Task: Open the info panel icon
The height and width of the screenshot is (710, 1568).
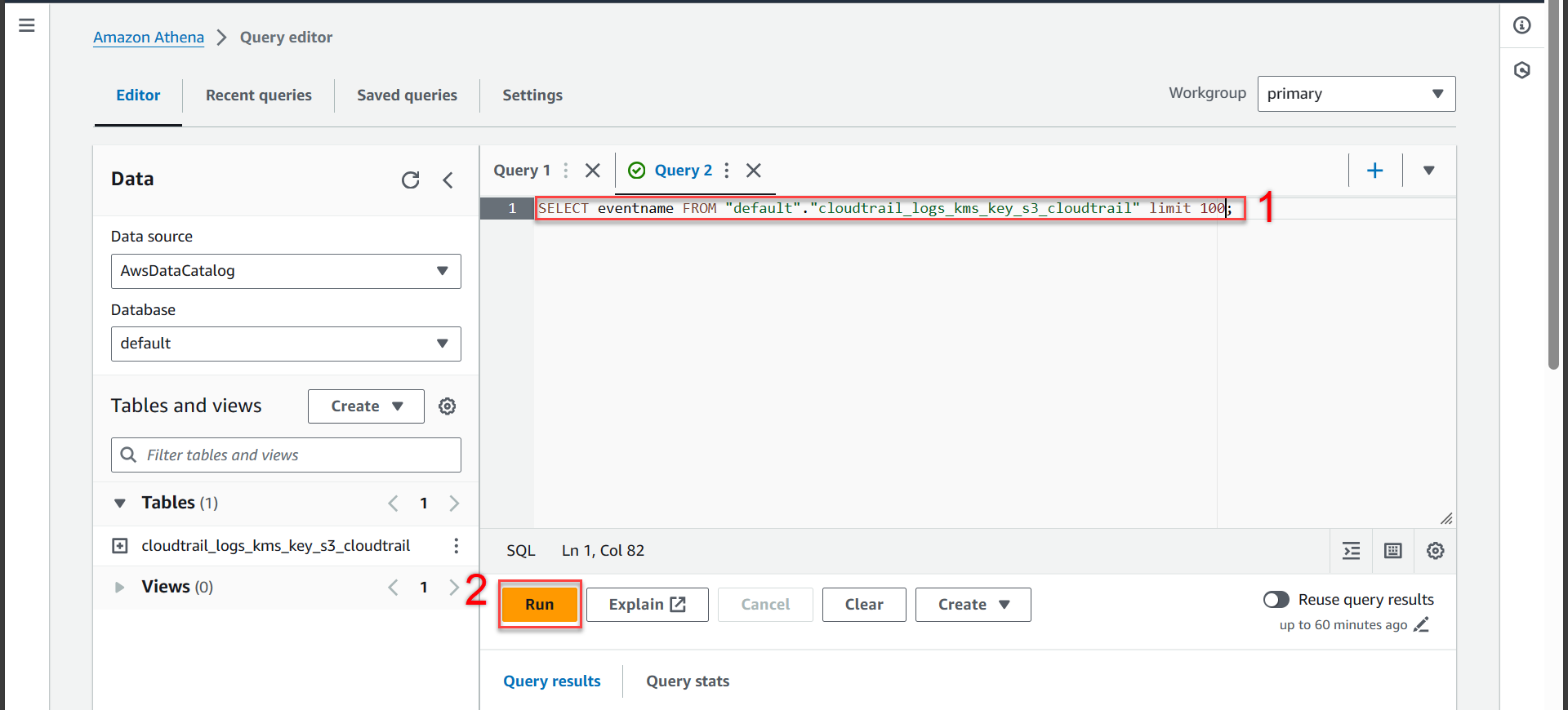Action: tap(1522, 25)
